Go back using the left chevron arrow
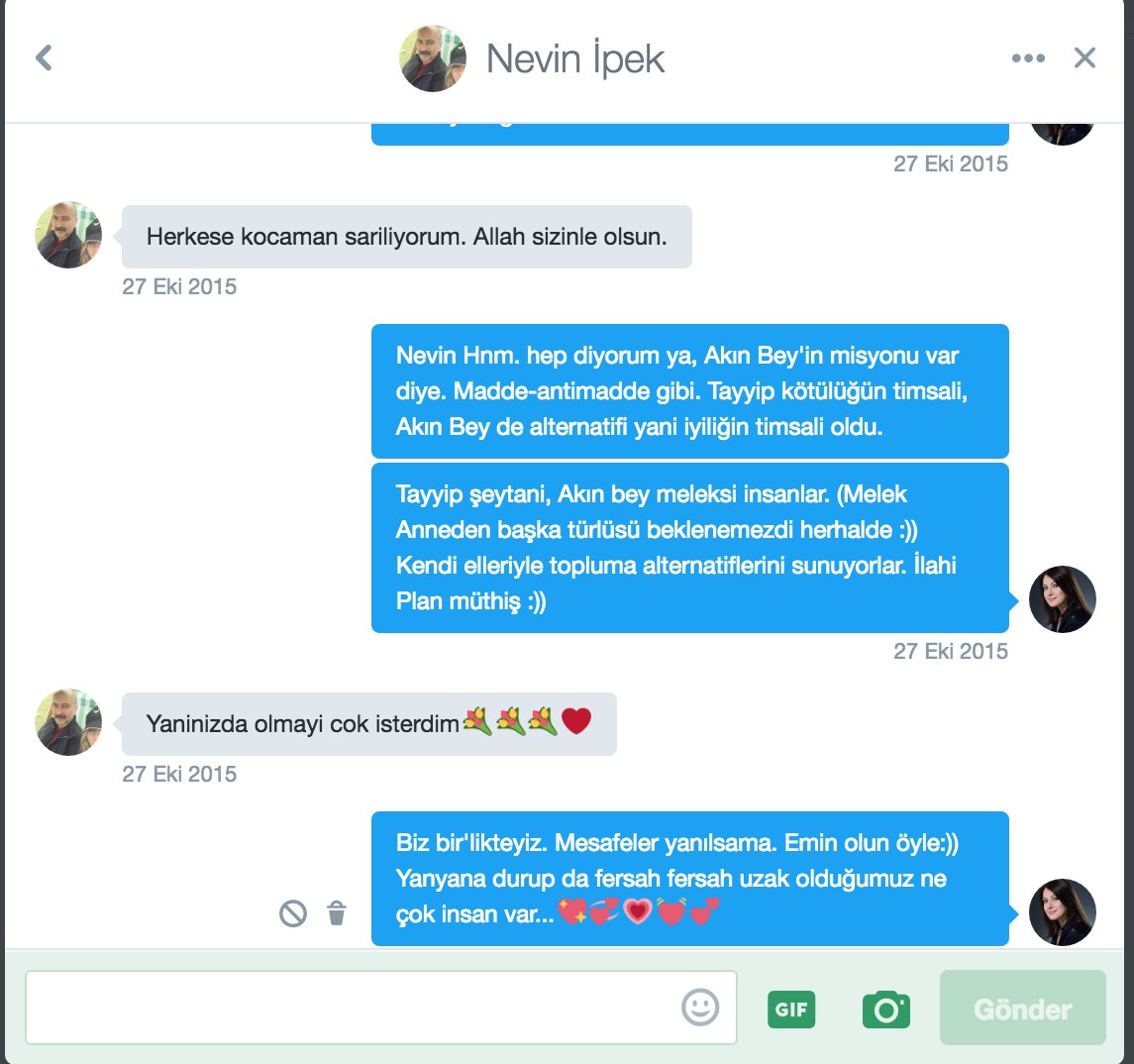The width and height of the screenshot is (1134, 1064). click(45, 57)
